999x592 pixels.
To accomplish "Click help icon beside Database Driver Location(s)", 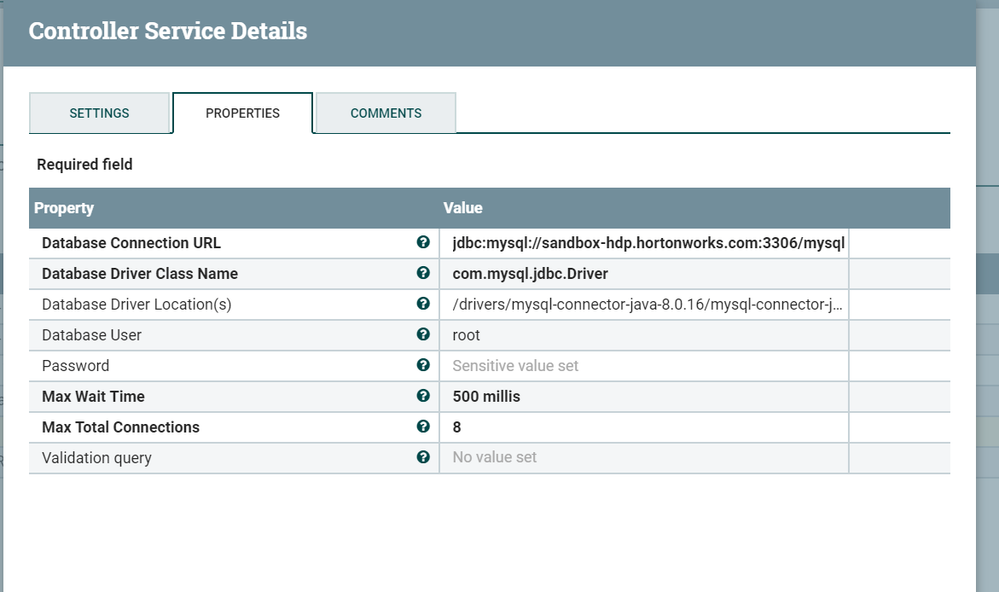I will click(424, 304).
